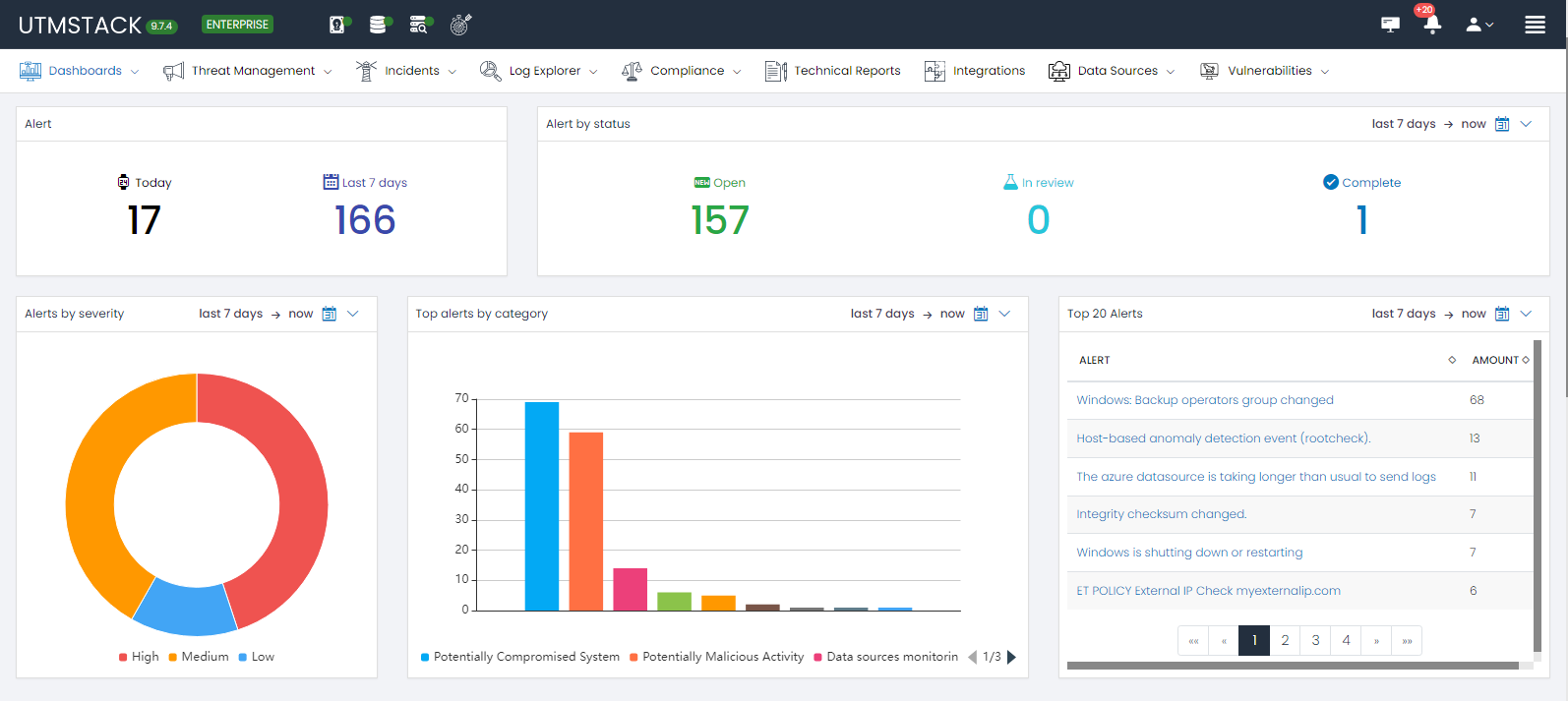Expand time range chevron in Top 20 Alerts
The height and width of the screenshot is (701, 1568).
tap(1526, 314)
